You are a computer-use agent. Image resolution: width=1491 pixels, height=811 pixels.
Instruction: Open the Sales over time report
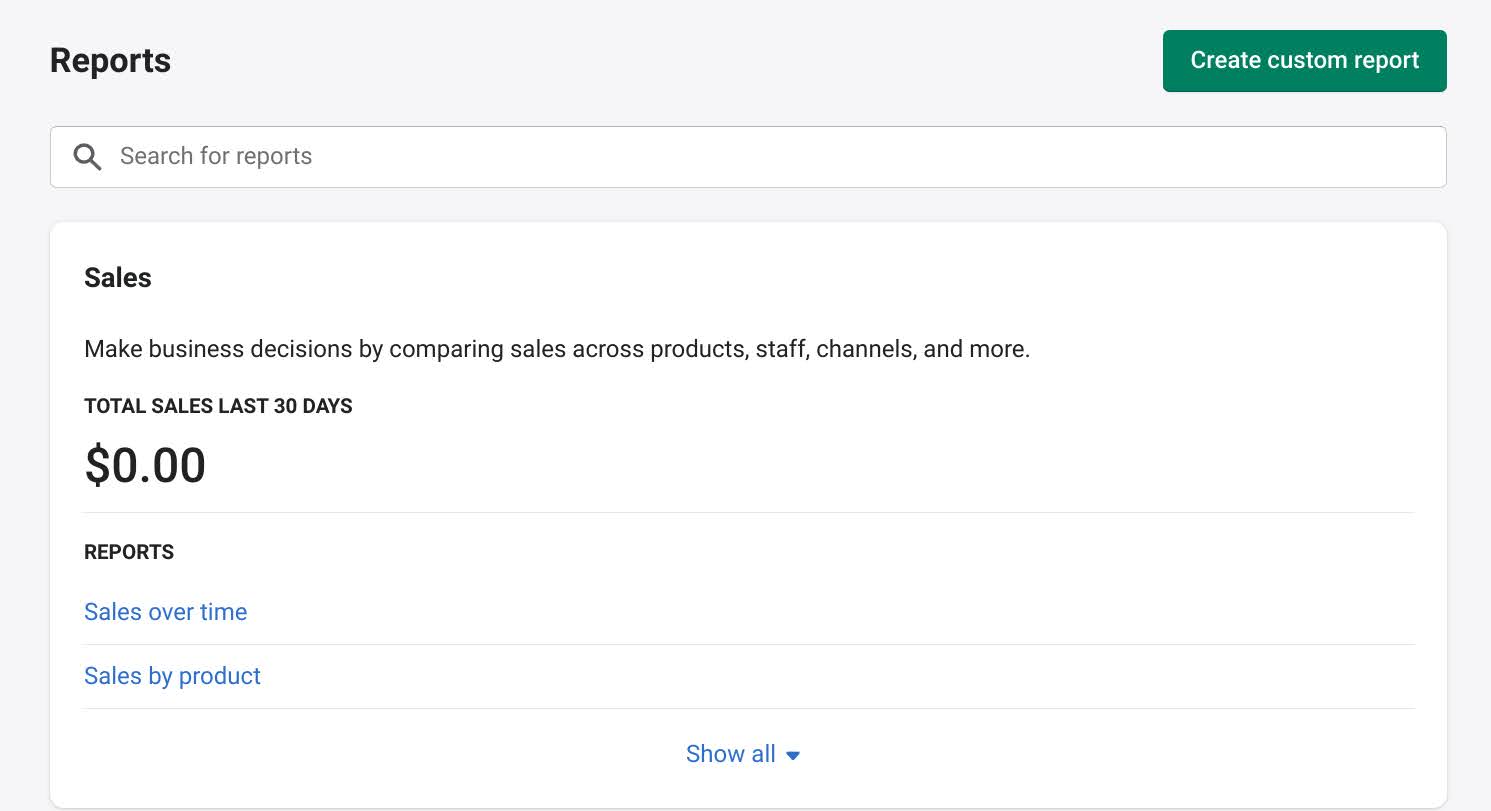[x=166, y=612]
